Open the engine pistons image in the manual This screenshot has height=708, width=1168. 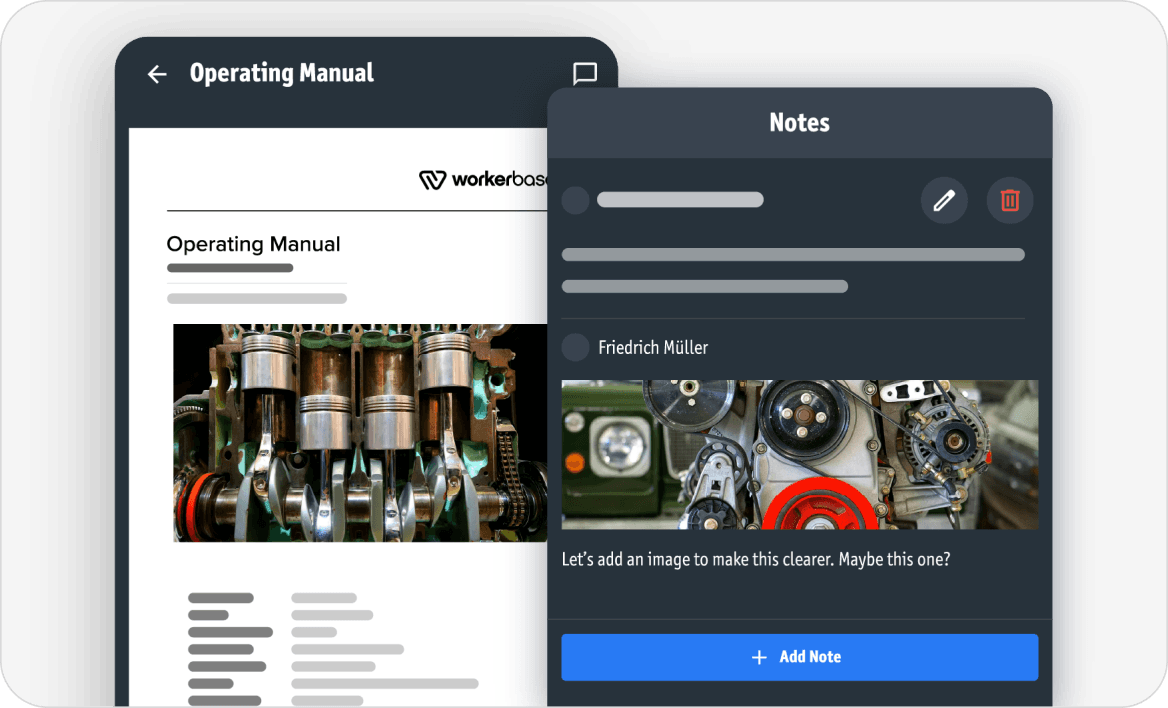[360, 432]
